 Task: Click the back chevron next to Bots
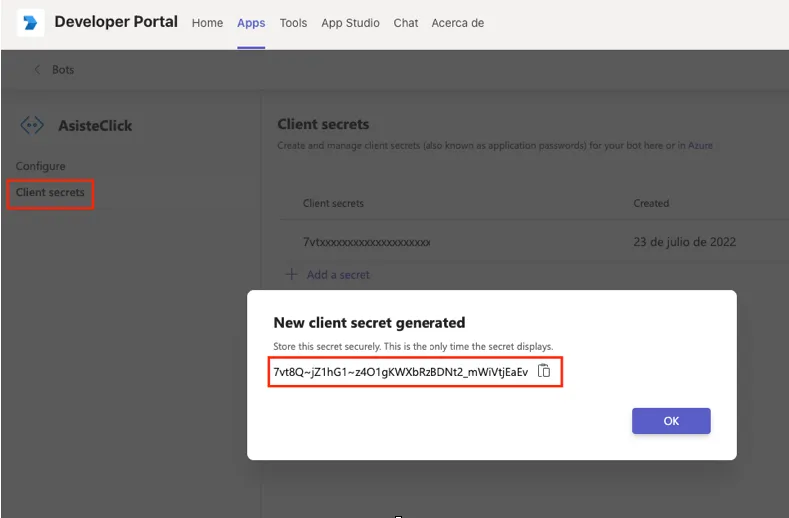(37, 69)
